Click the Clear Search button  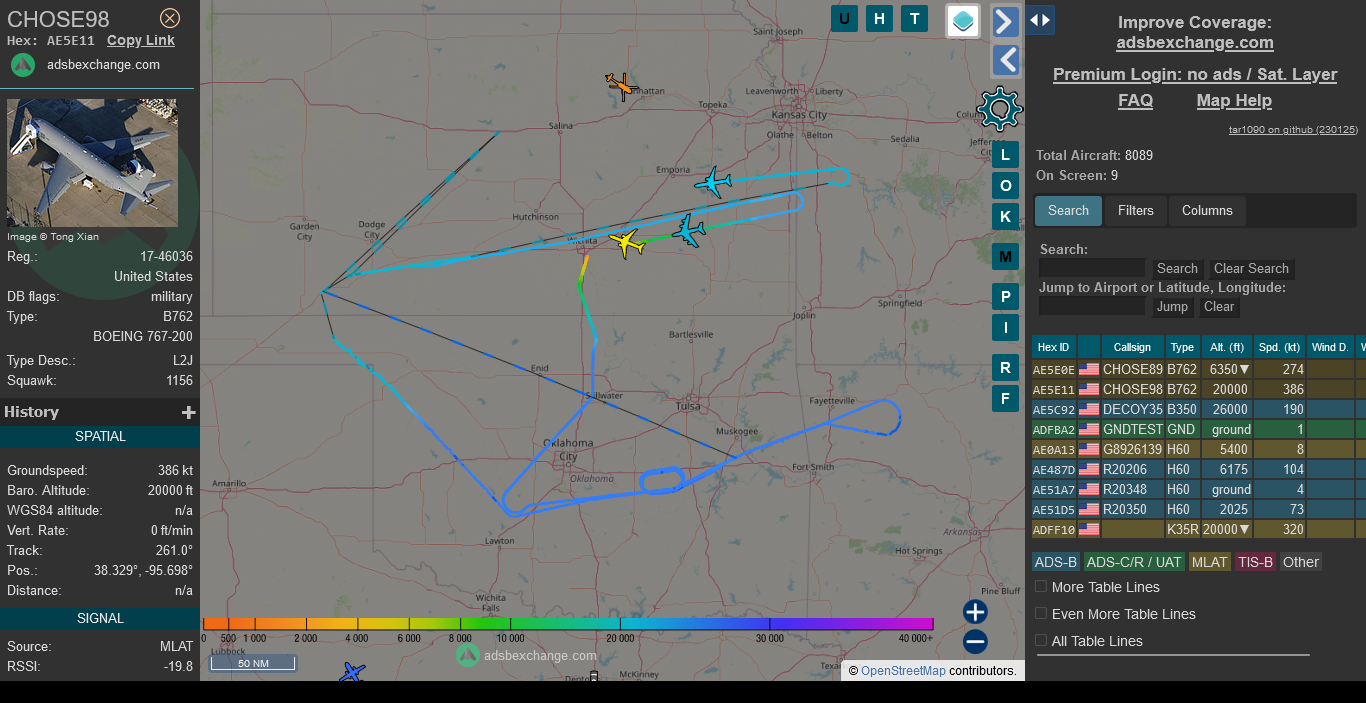[x=1251, y=268]
